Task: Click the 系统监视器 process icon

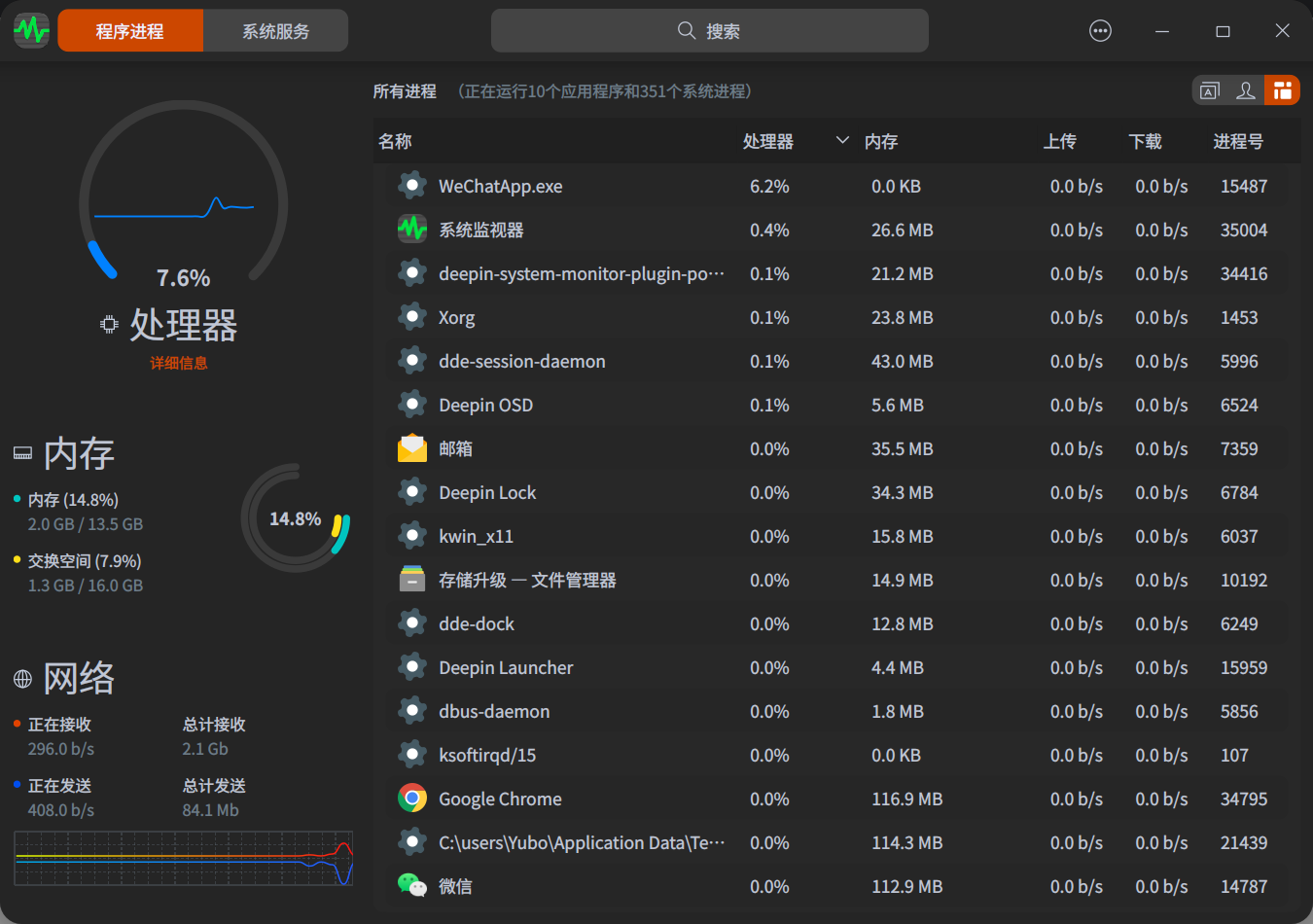Action: (x=412, y=230)
